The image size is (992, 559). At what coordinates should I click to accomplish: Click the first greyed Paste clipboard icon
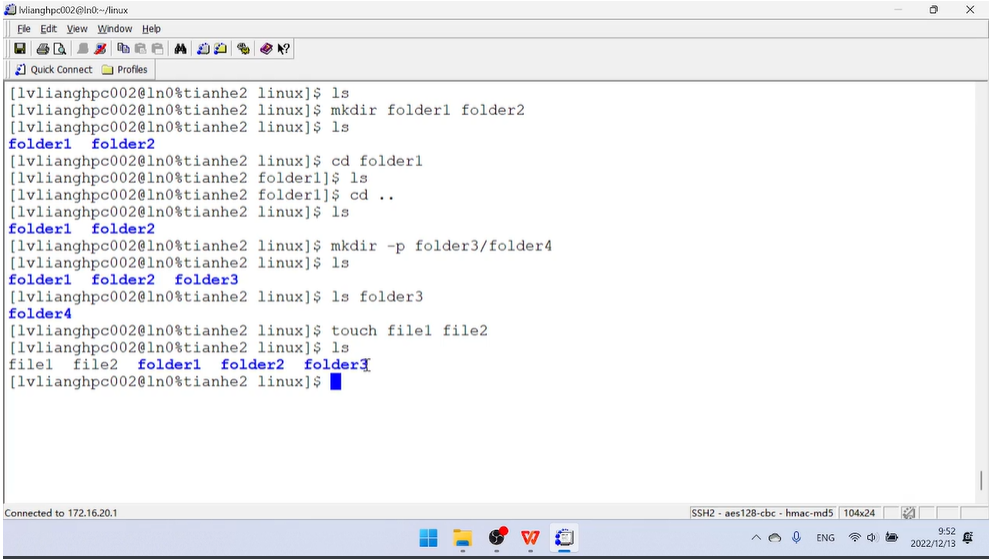pos(140,49)
